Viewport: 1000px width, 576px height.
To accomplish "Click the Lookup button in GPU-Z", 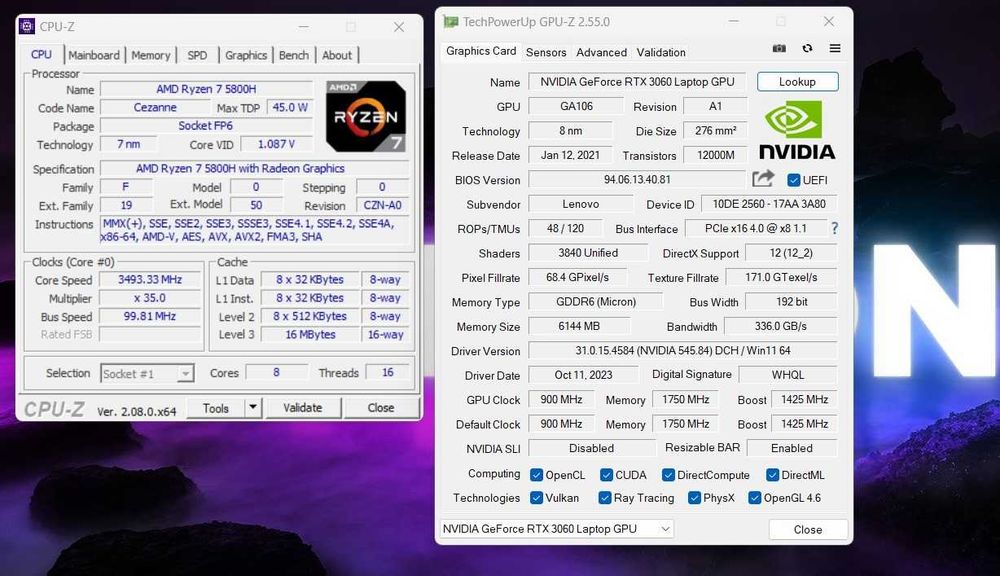I will point(797,82).
